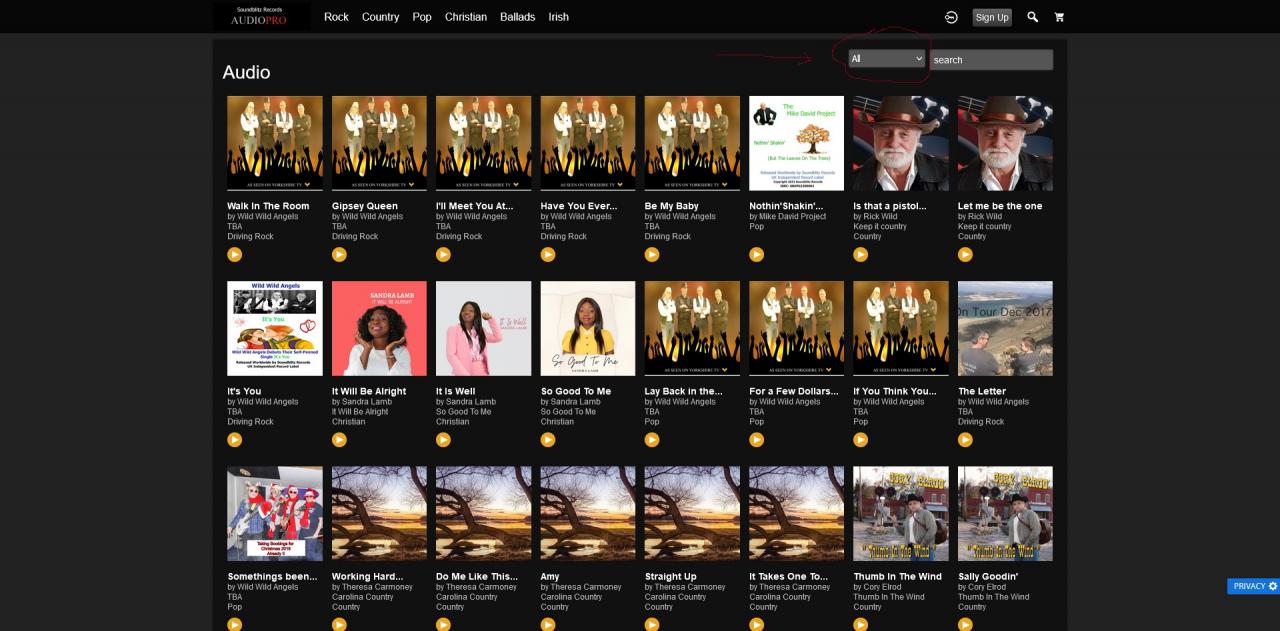Open the search magnifier icon in header
This screenshot has width=1280, height=631.
pos(1032,17)
